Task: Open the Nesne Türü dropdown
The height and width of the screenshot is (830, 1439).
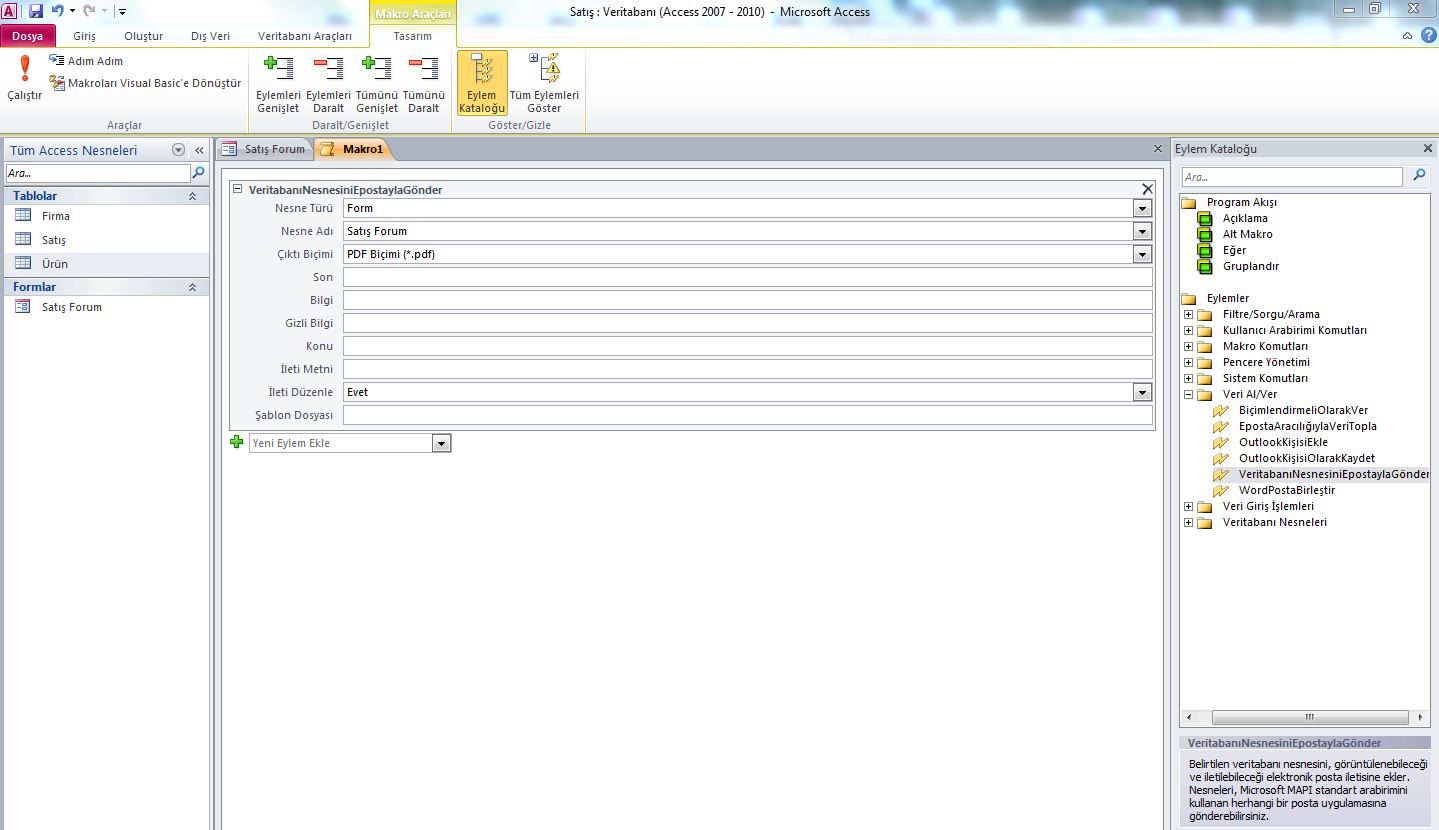Action: (1142, 208)
